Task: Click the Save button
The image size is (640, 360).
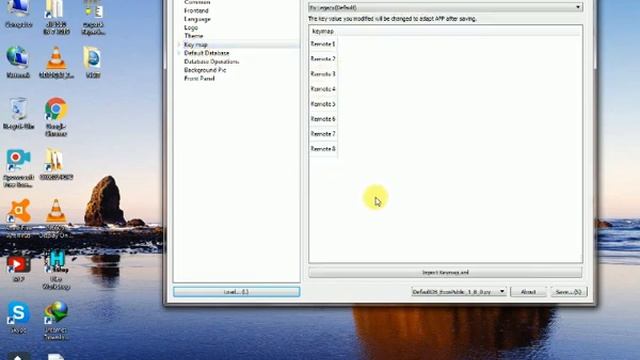Action: point(569,291)
